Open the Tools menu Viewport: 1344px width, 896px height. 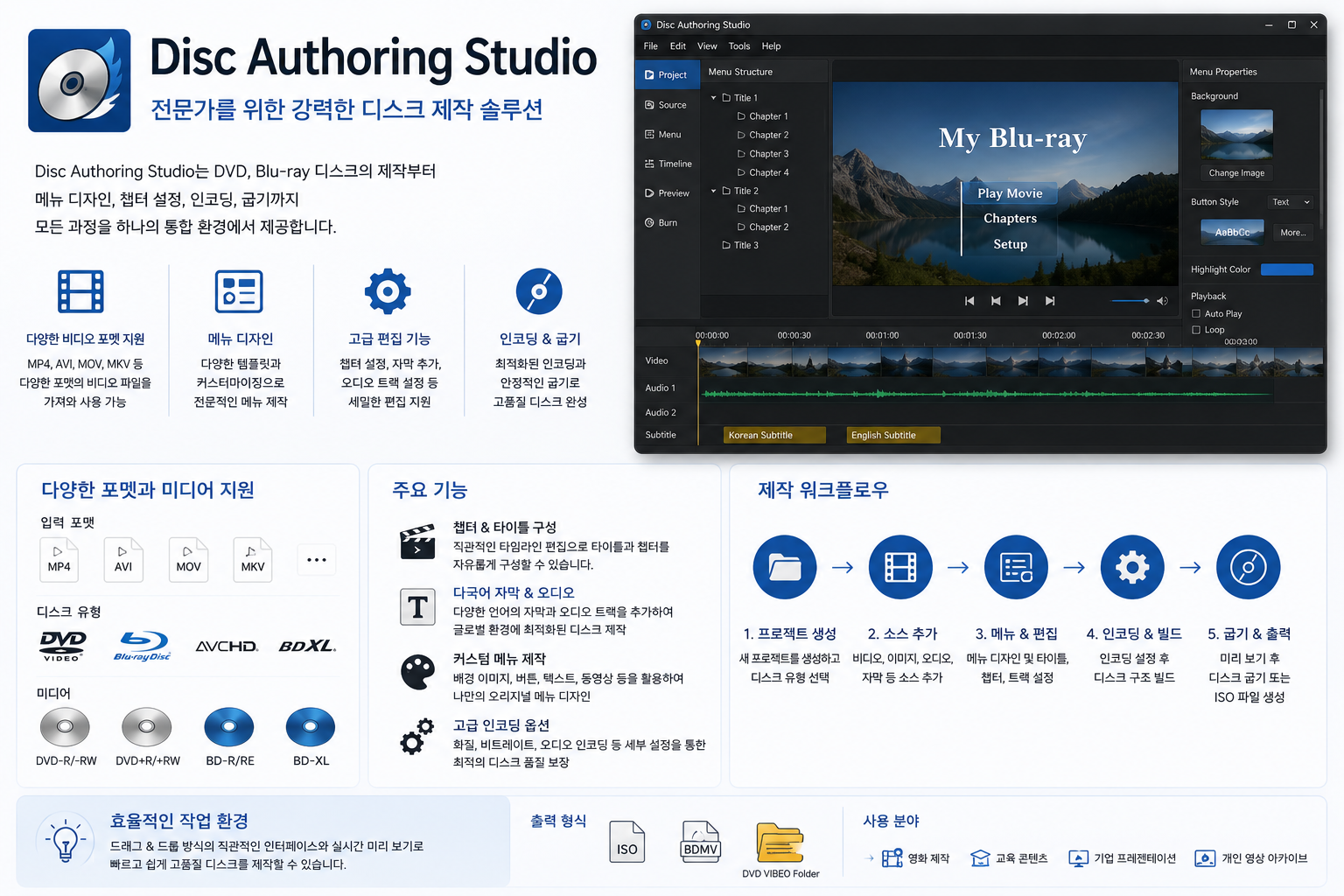pos(739,46)
